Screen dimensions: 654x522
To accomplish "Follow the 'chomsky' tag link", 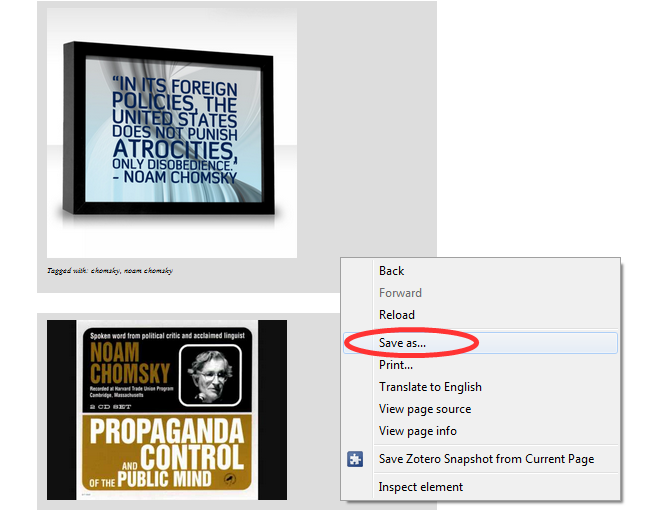I will (x=106, y=271).
